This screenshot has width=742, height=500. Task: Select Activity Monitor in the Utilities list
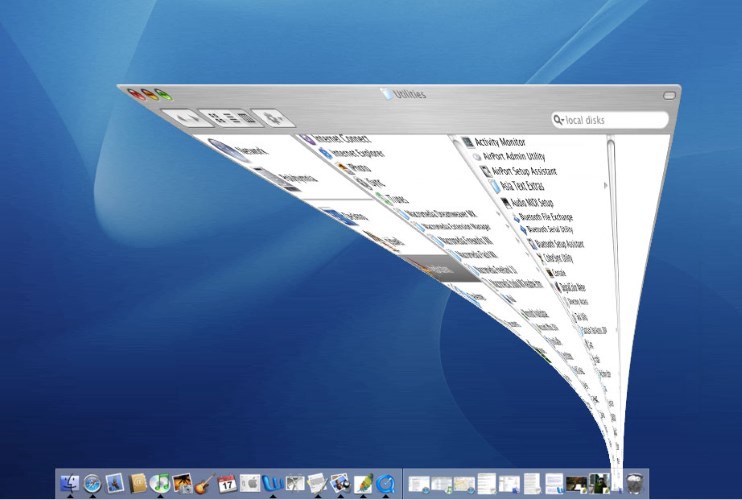coord(499,143)
